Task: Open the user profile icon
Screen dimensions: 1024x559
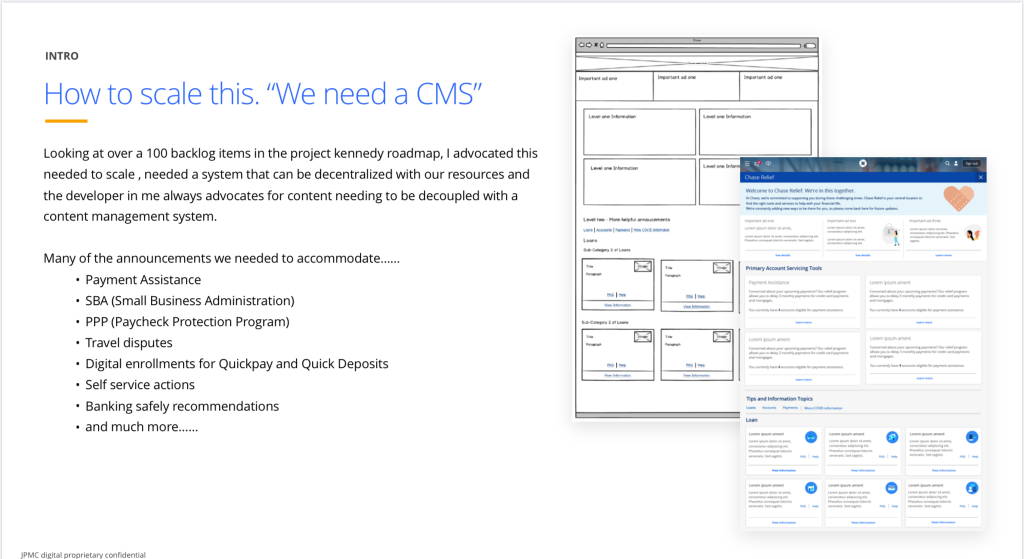Action: pos(956,163)
